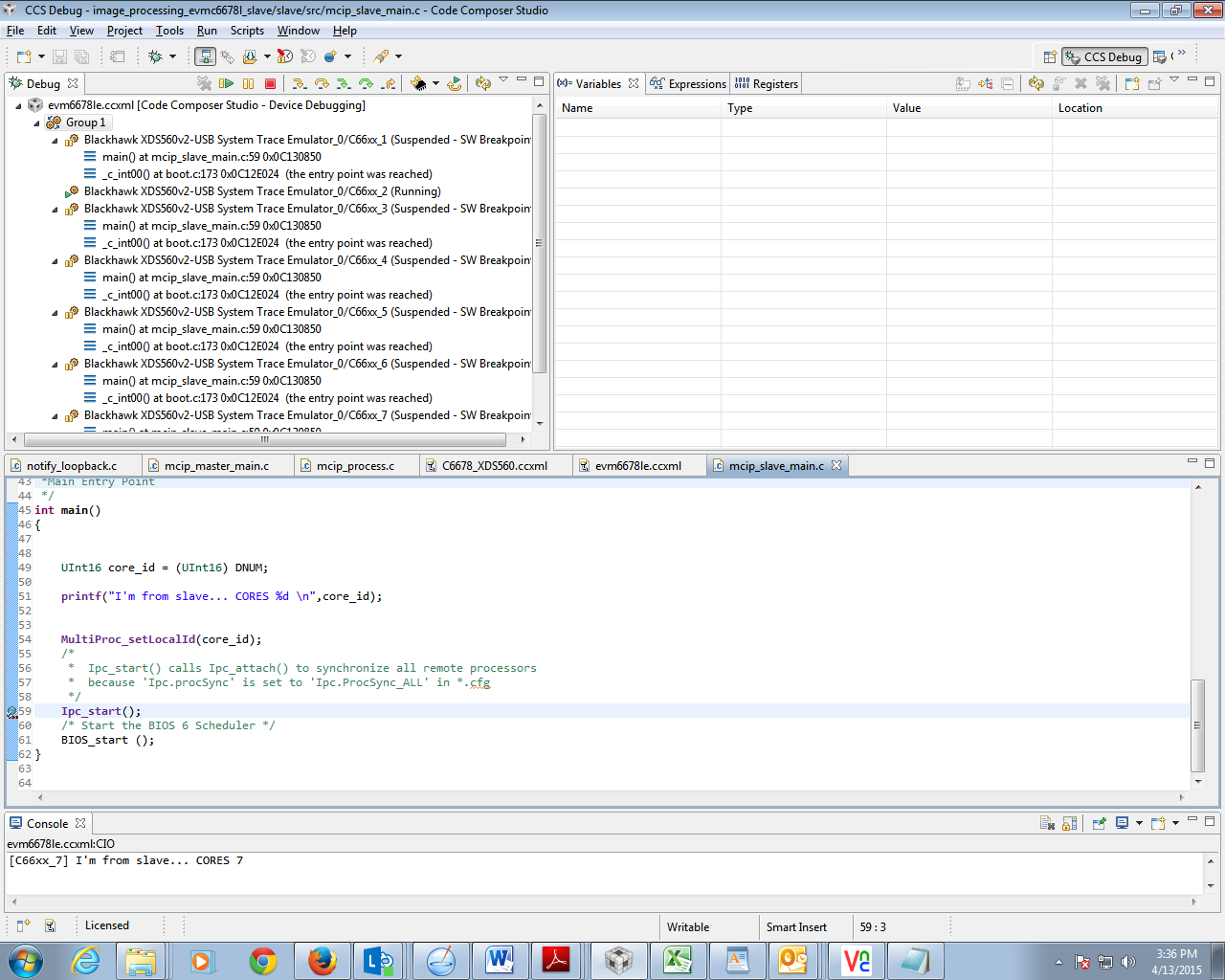The image size is (1225, 980).
Task: Click the Assembly Step Into green icon
Action: (x=344, y=84)
